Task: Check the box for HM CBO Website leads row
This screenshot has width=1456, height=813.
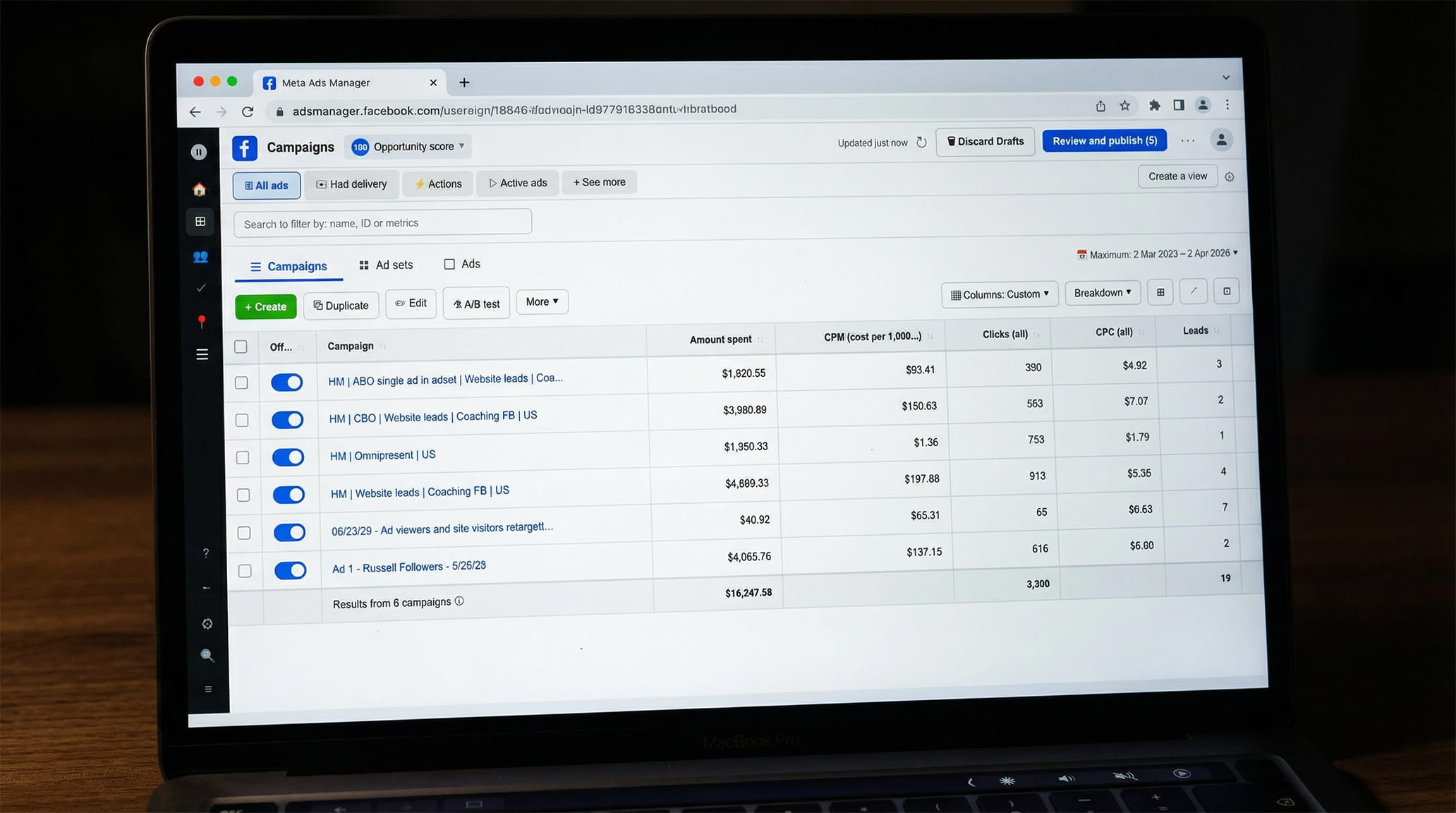Action: 242,420
